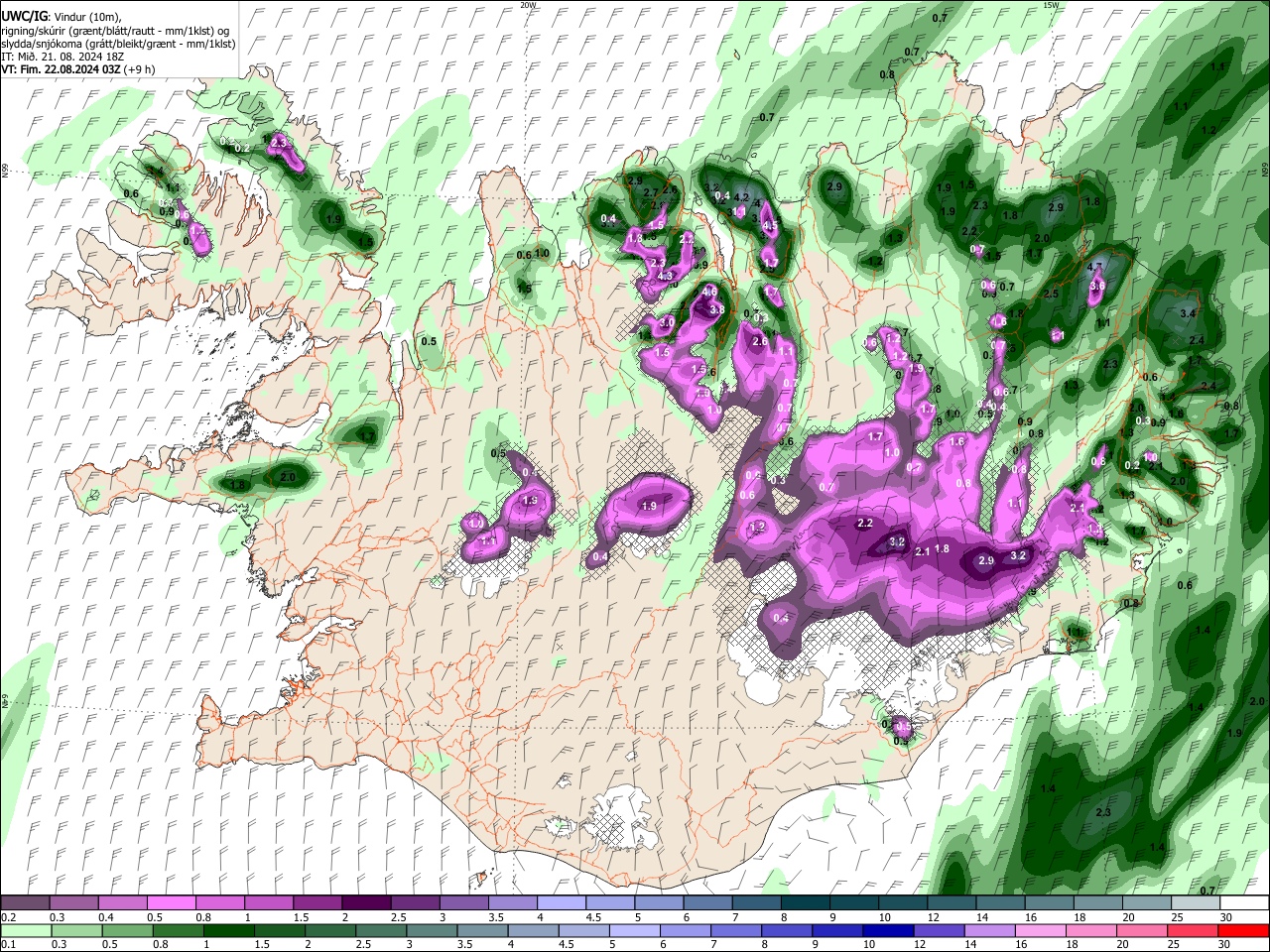1270x952 pixels.
Task: Click the bright pink swatch after 0.5 in snow legend
Action: pos(171,903)
